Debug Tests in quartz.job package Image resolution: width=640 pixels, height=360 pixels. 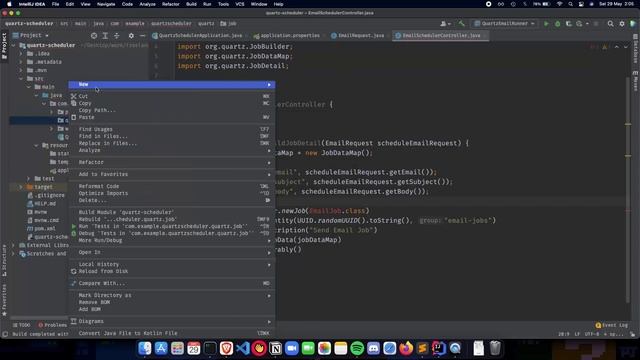click(x=171, y=233)
